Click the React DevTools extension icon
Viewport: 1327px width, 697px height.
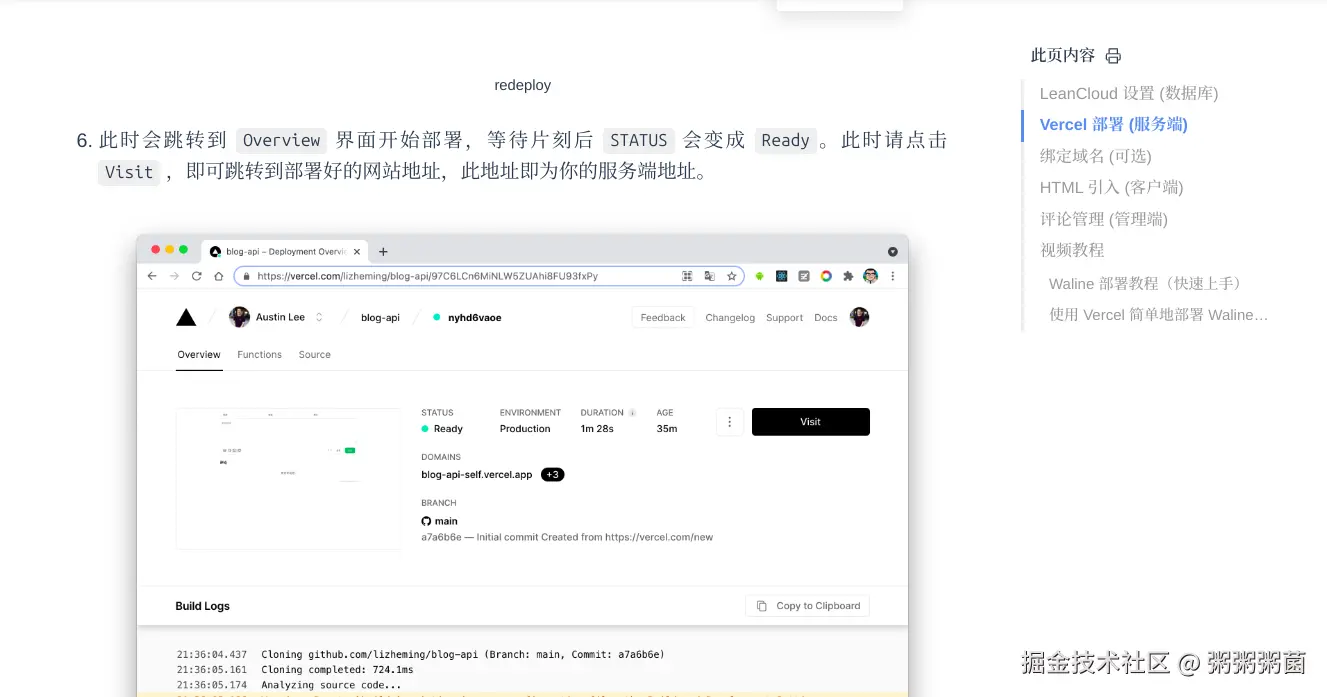(x=781, y=276)
